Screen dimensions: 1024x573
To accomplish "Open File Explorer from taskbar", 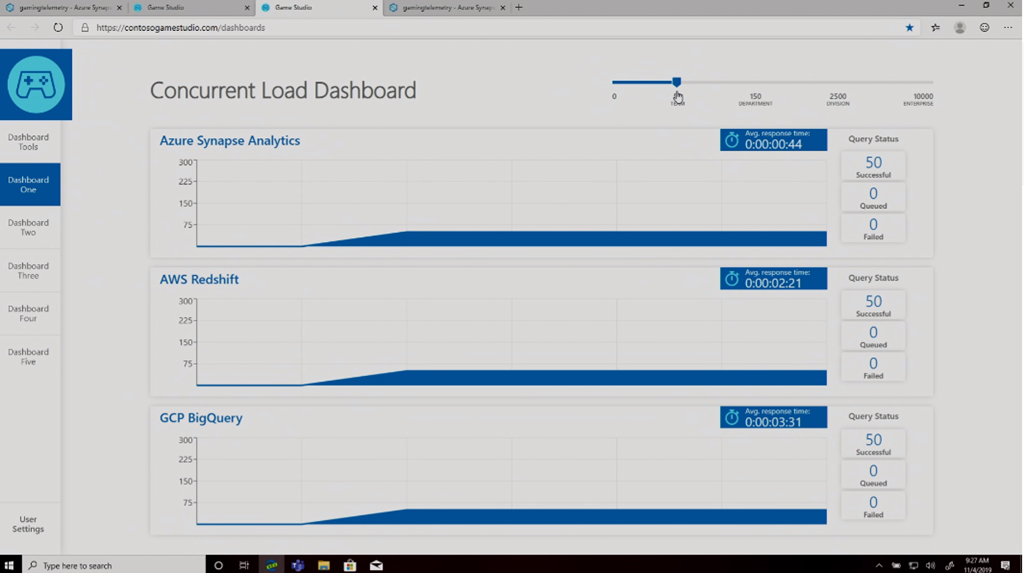I will pyautogui.click(x=324, y=565).
